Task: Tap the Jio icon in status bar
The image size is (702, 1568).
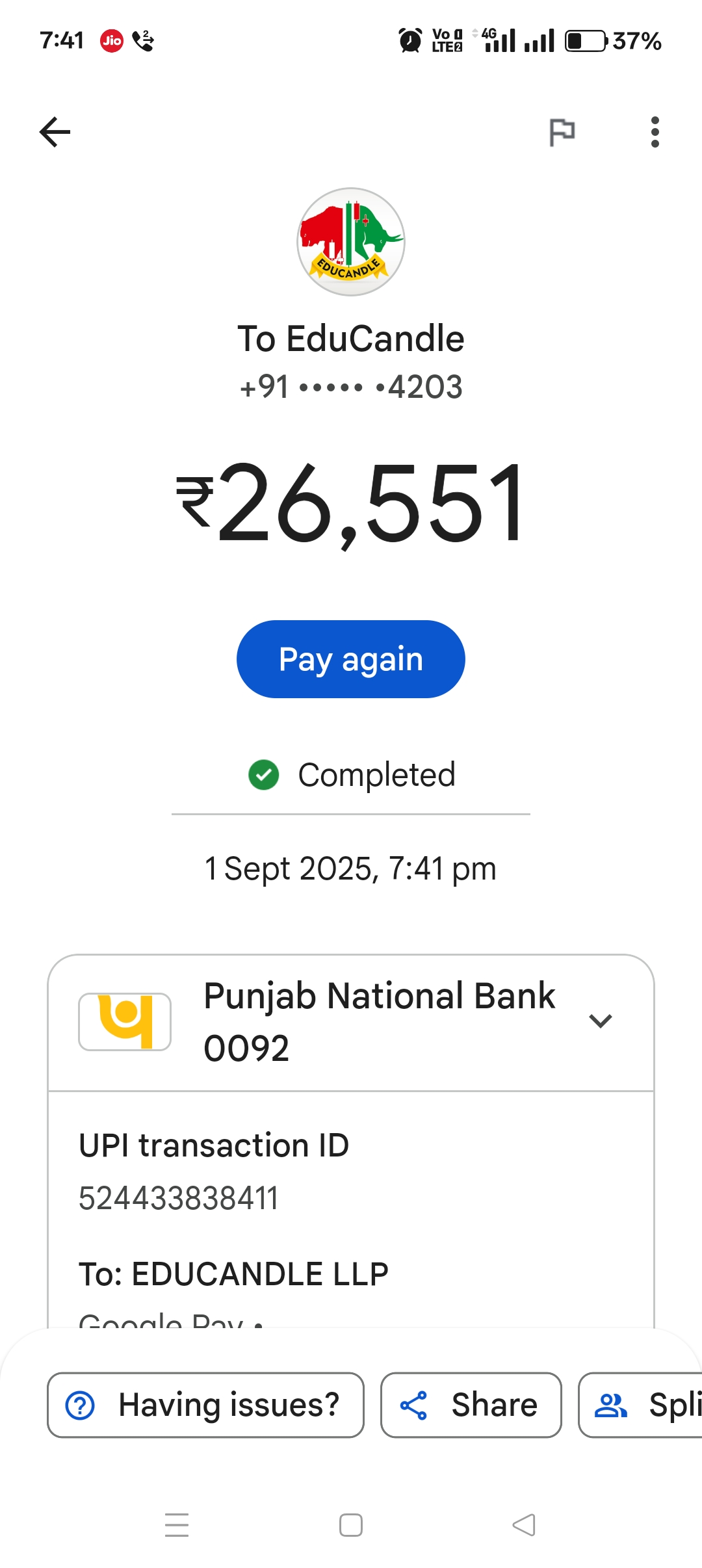Action: tap(112, 41)
